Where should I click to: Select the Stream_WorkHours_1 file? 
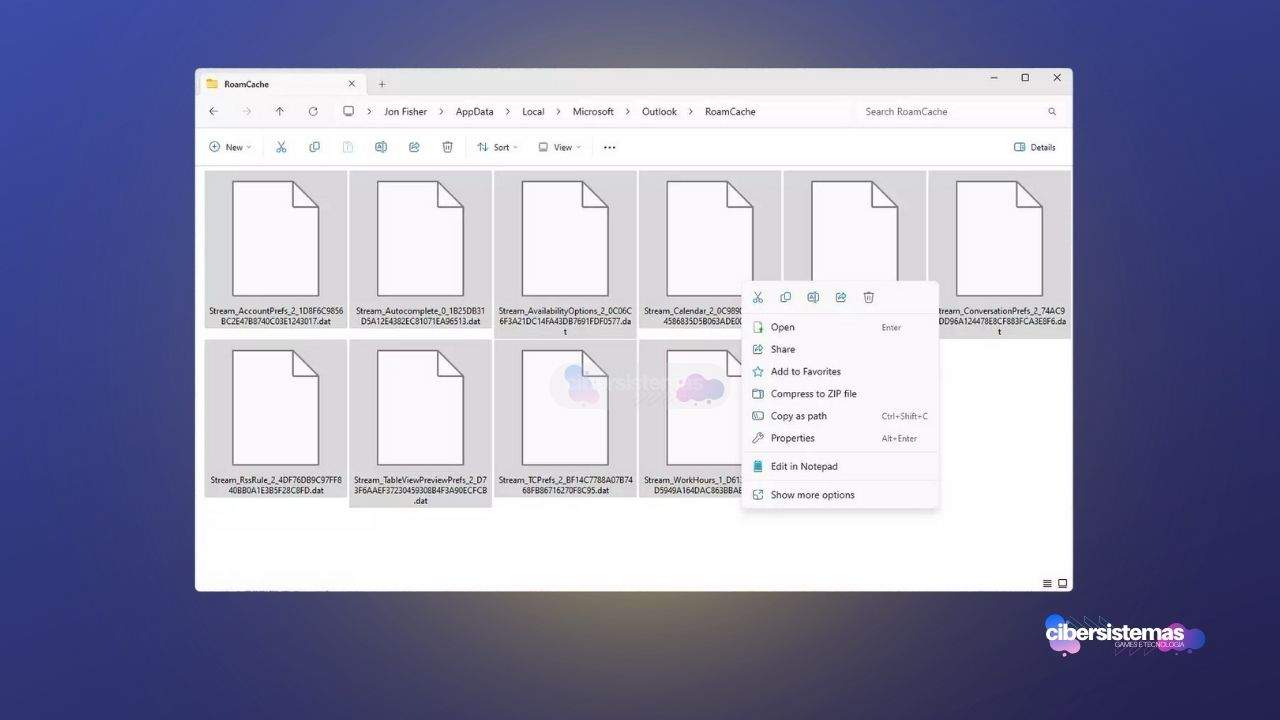[690, 419]
